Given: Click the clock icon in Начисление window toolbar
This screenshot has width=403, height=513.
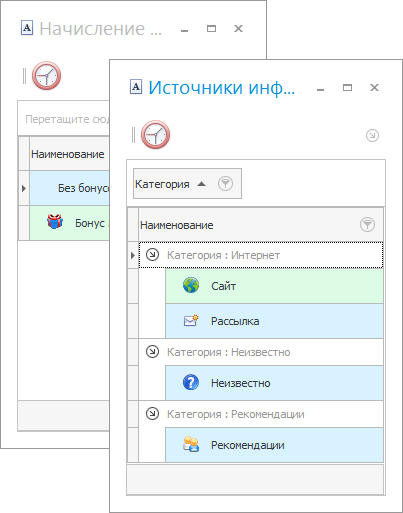Looking at the screenshot, I should click(x=46, y=76).
